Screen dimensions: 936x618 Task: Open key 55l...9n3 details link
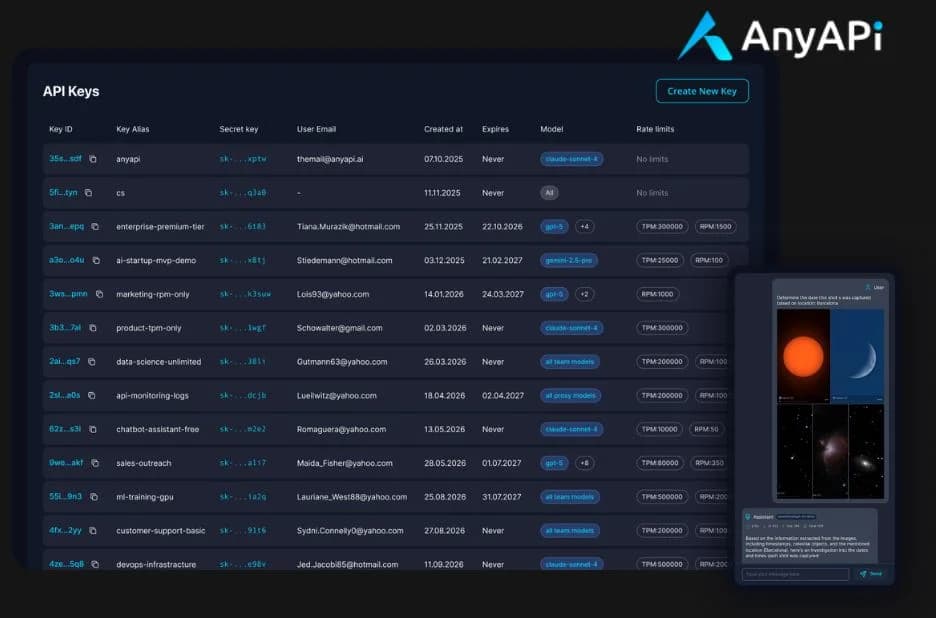pyautogui.click(x=66, y=497)
